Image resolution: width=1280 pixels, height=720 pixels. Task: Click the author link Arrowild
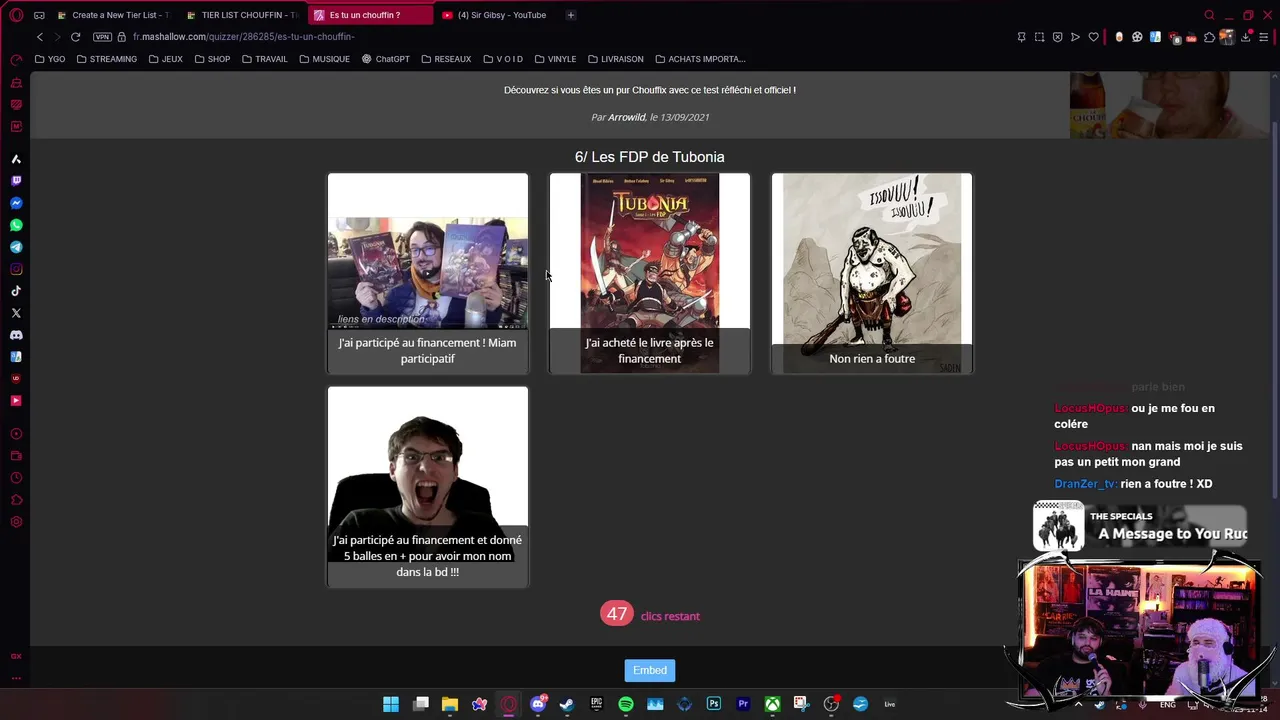[627, 117]
